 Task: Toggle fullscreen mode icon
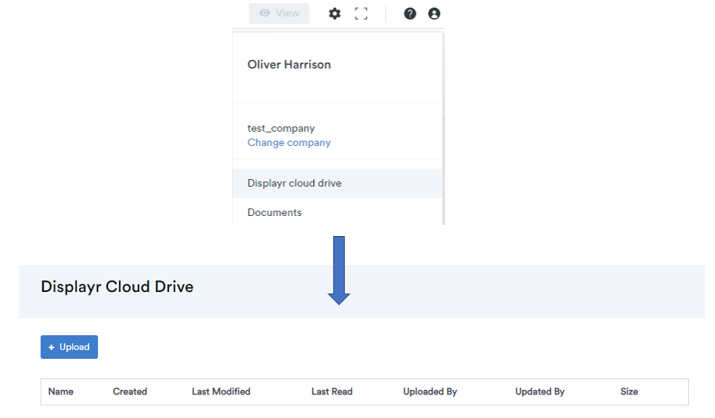pos(361,14)
